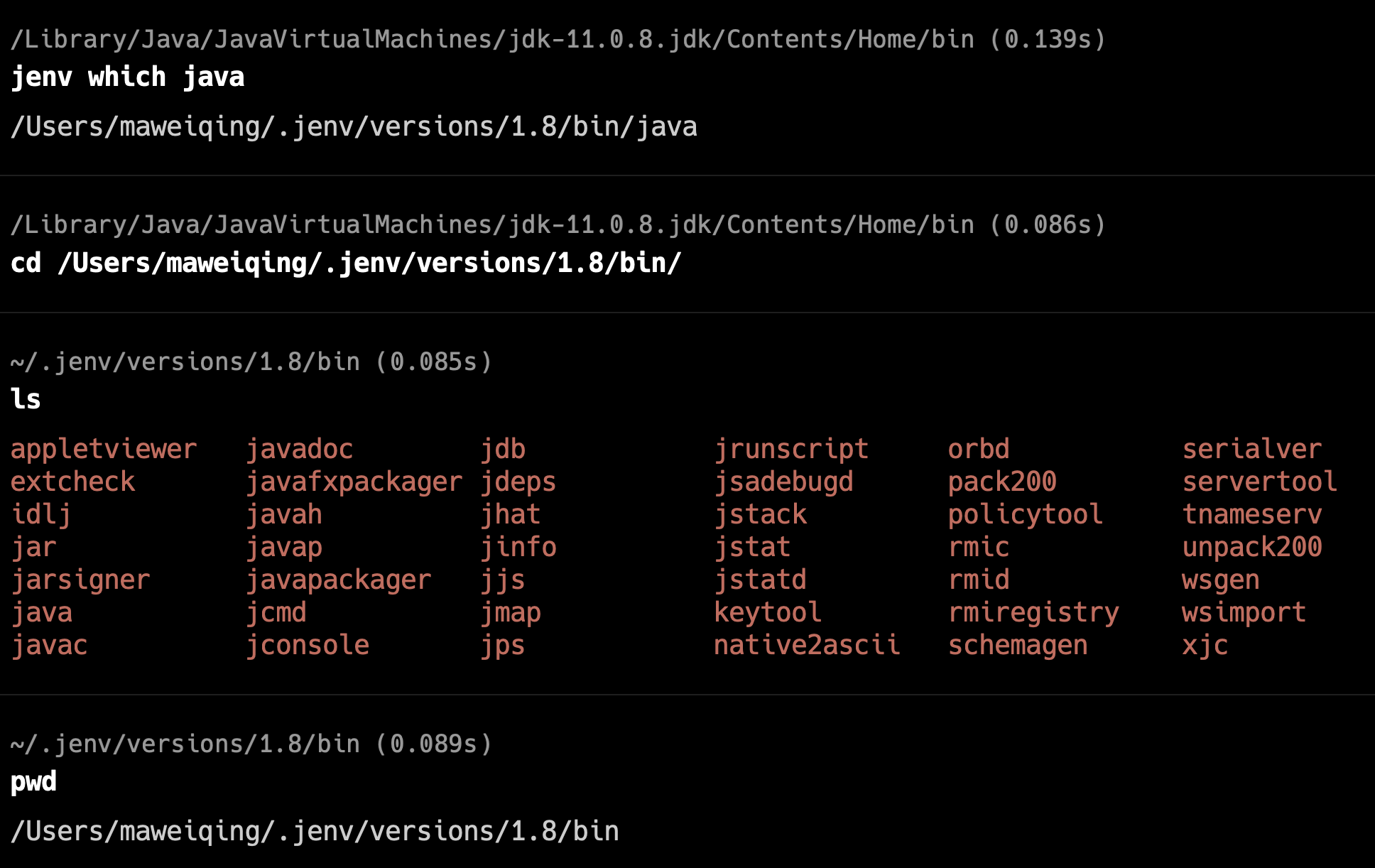Click the prompt header showing (0.139s)
The width and height of the screenshot is (1375, 868).
coord(558,39)
